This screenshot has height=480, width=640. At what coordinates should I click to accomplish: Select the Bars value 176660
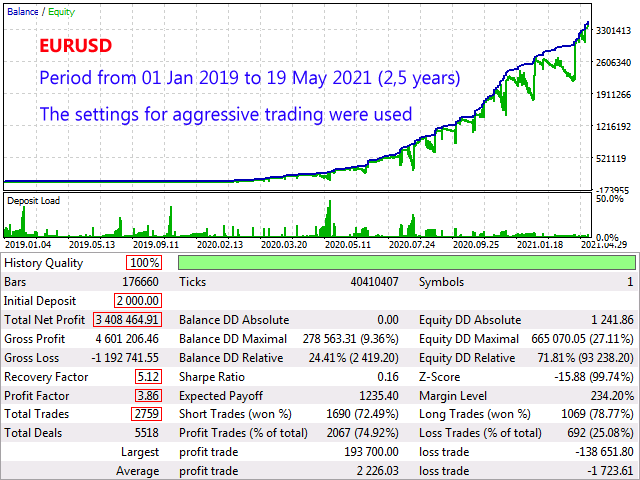pos(140,282)
